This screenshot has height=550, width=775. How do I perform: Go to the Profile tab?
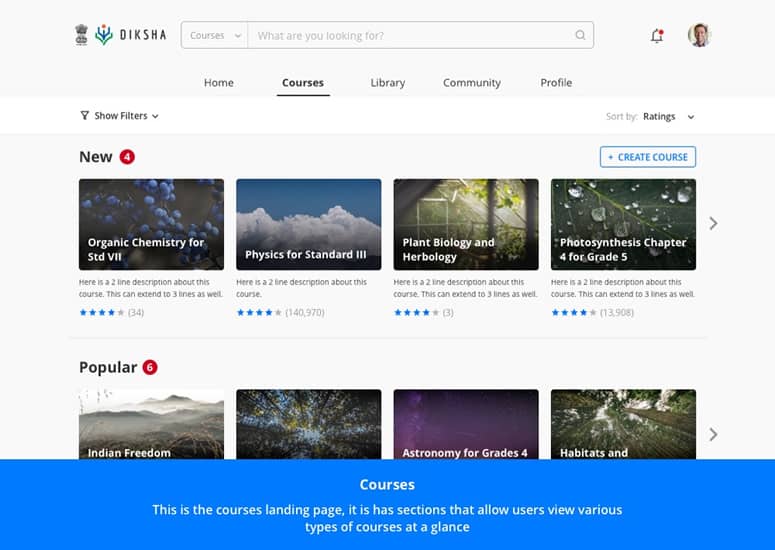tap(556, 83)
